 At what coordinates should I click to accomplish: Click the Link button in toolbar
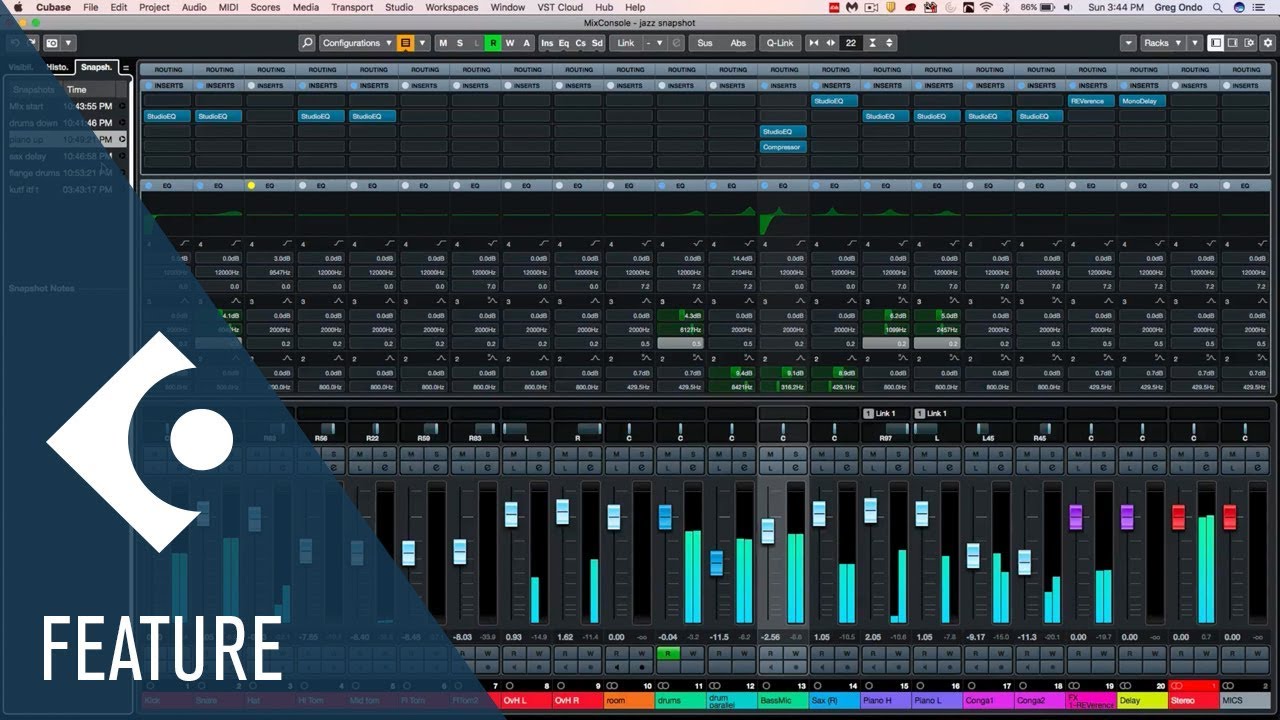pyautogui.click(x=626, y=43)
